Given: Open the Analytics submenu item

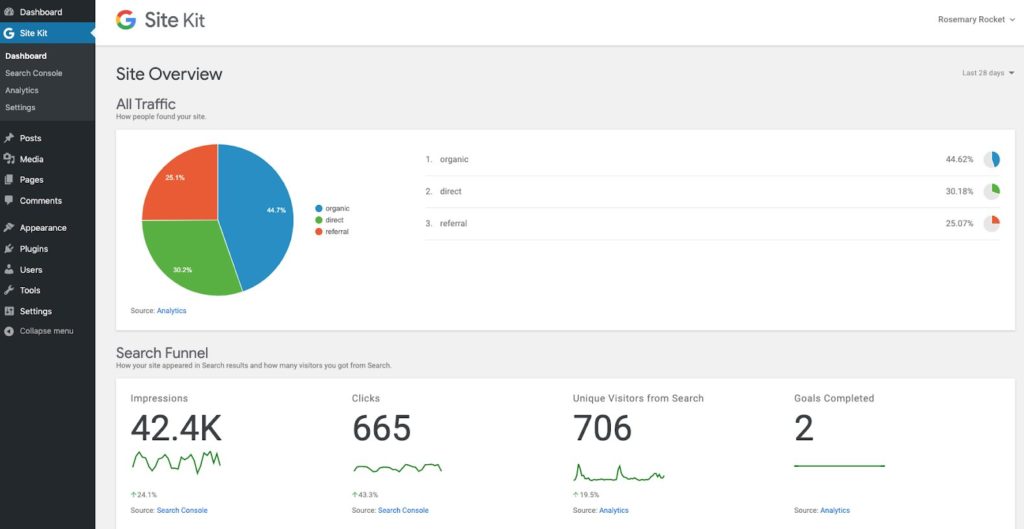Looking at the screenshot, I should click(22, 90).
